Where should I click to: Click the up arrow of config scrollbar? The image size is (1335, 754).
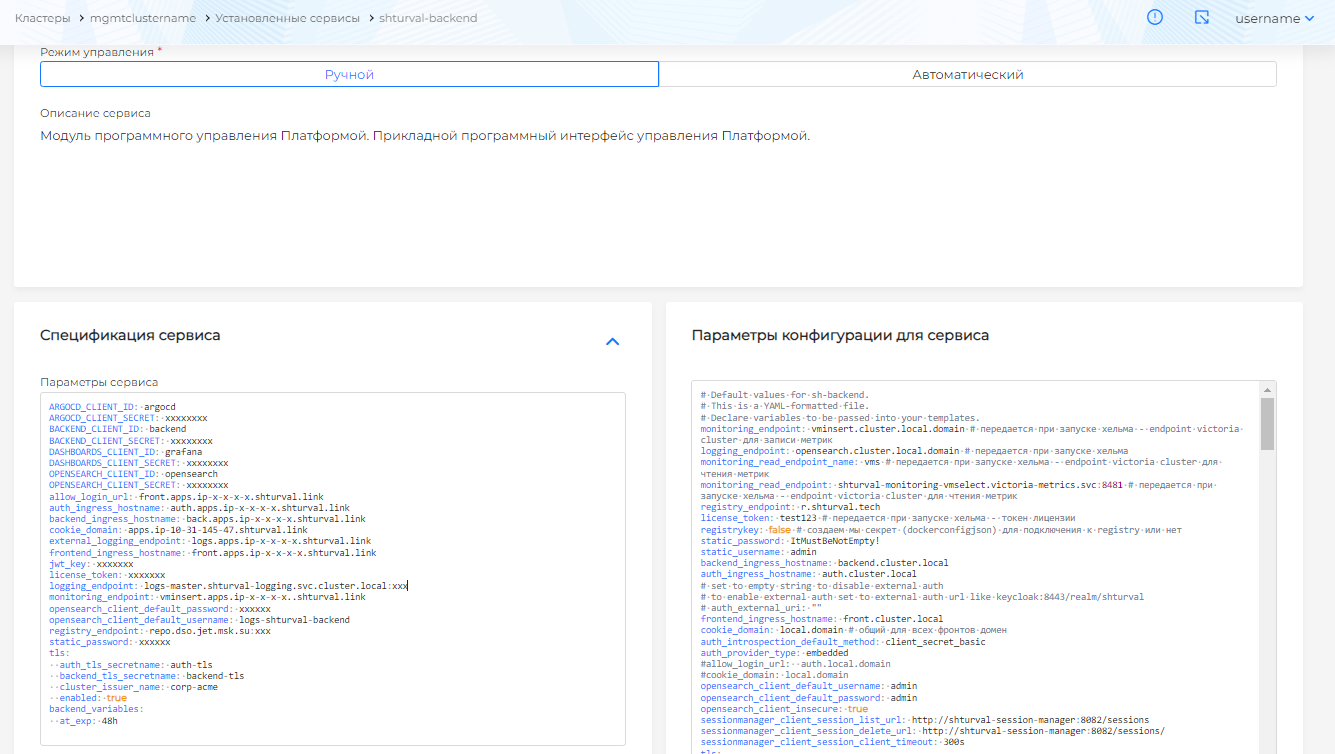(x=1267, y=390)
